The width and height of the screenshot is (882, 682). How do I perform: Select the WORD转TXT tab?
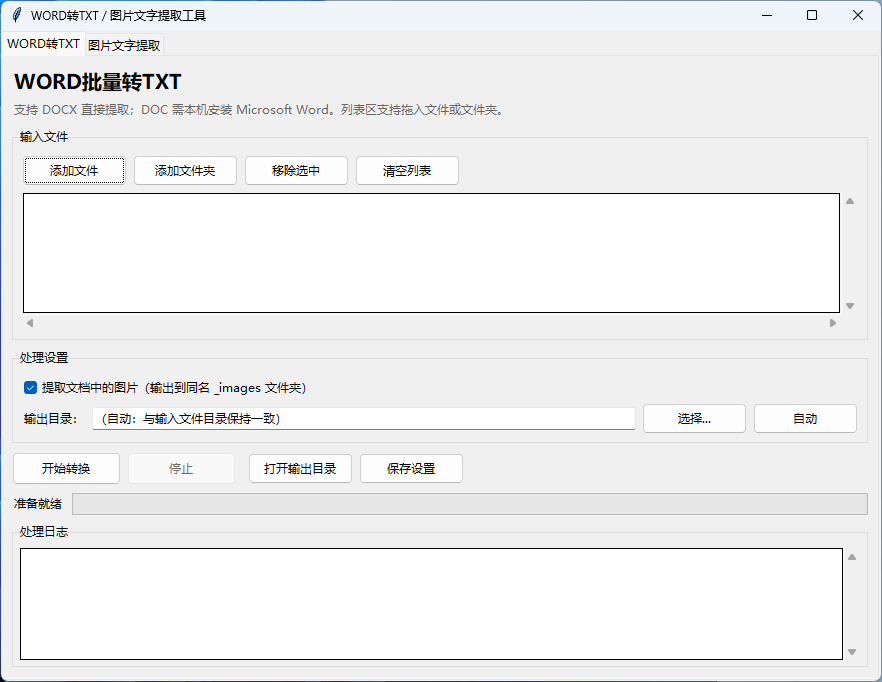coord(43,44)
